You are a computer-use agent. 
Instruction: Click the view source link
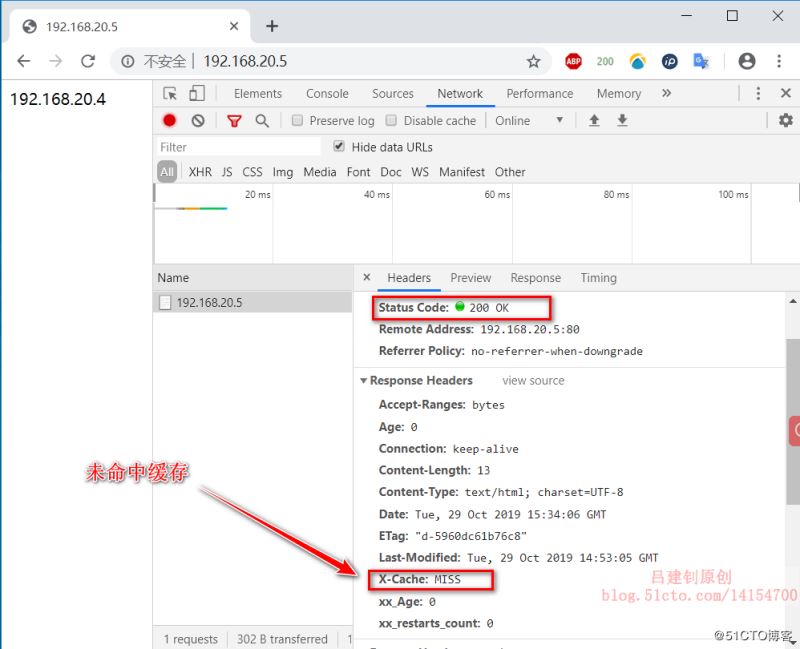pos(532,380)
